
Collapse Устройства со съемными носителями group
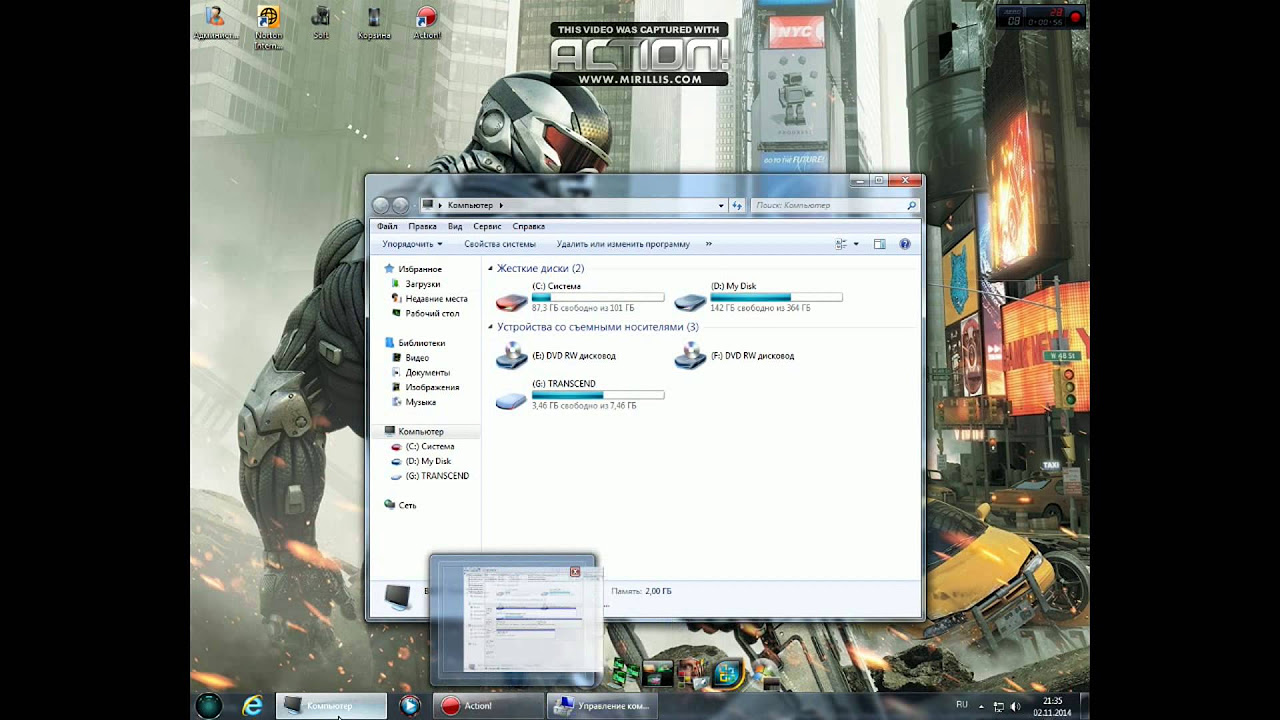[491, 327]
